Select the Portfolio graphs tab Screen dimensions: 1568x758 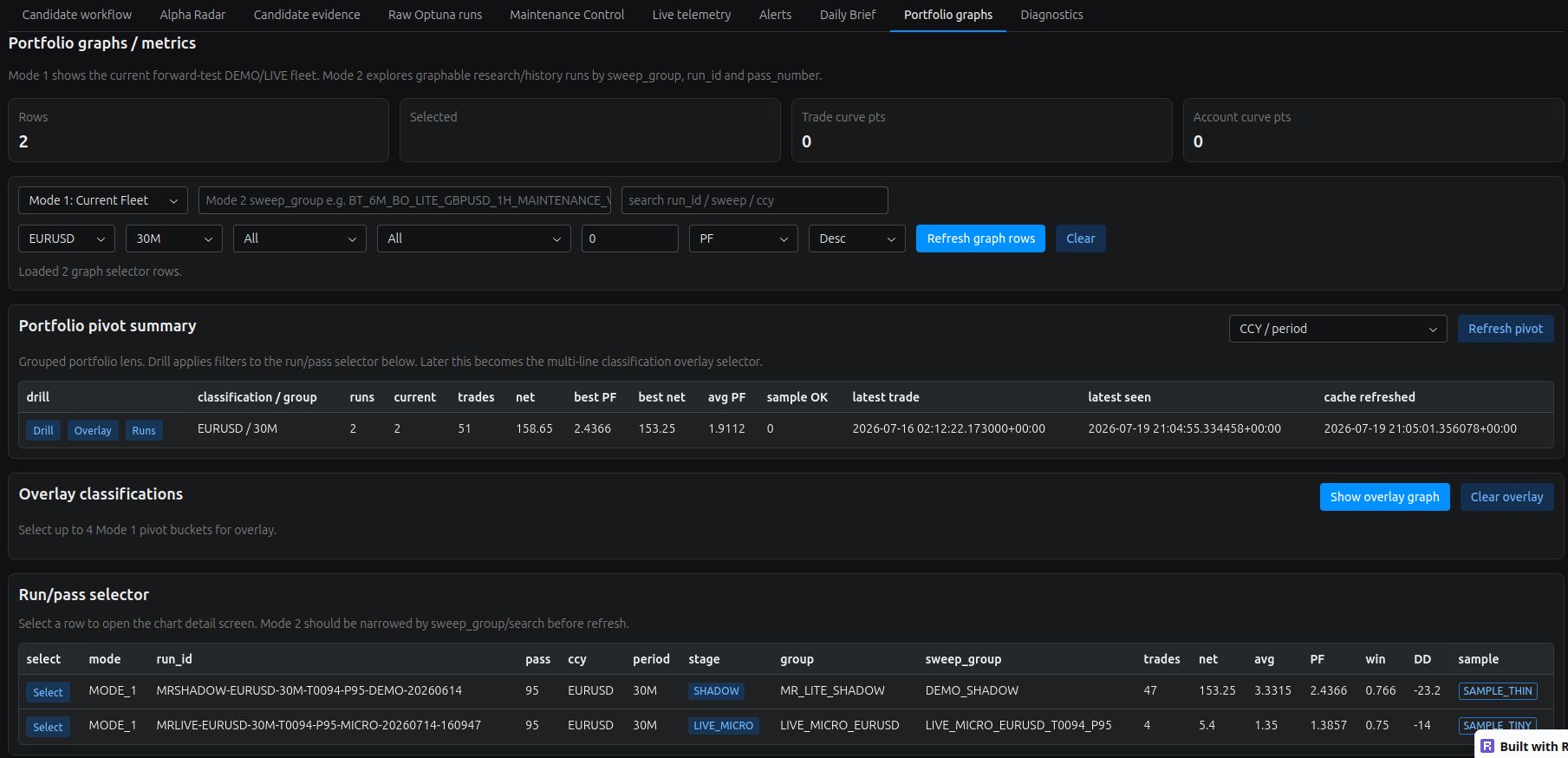click(948, 15)
